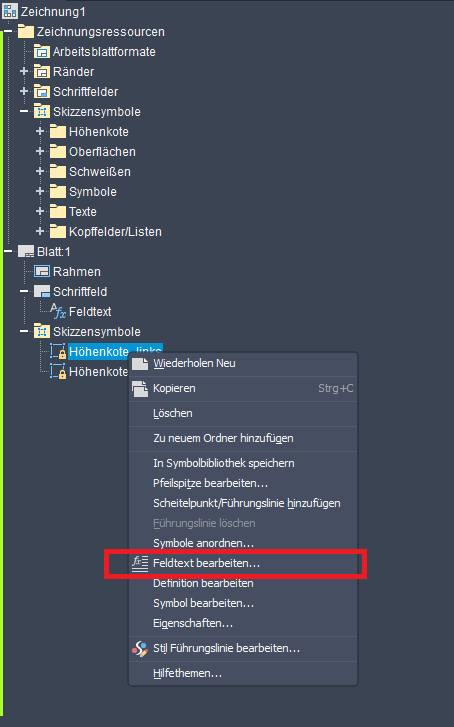This screenshot has height=727, width=454.
Task: Collapse the Zeichnungsressourcen node
Action: pyautogui.click(x=8, y=32)
